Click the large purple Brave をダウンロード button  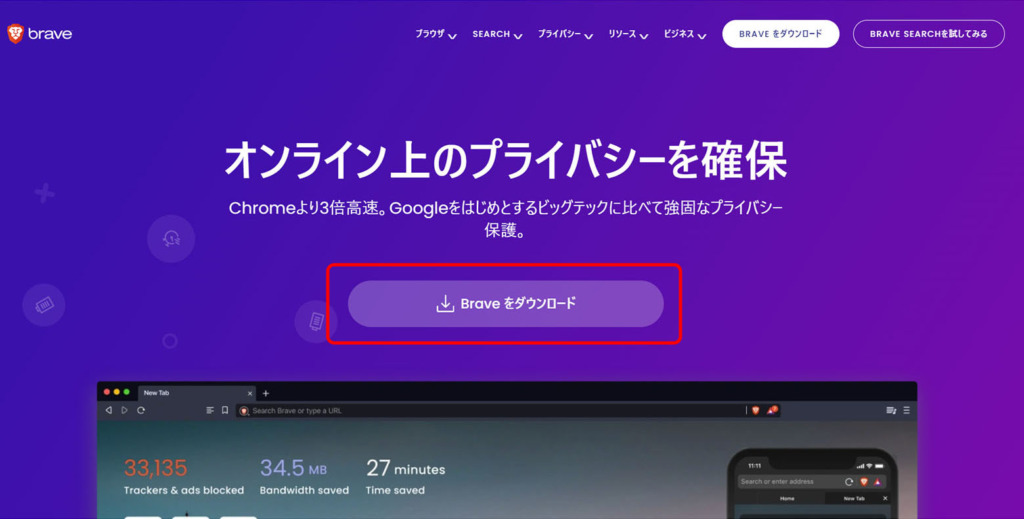pyautogui.click(x=505, y=304)
